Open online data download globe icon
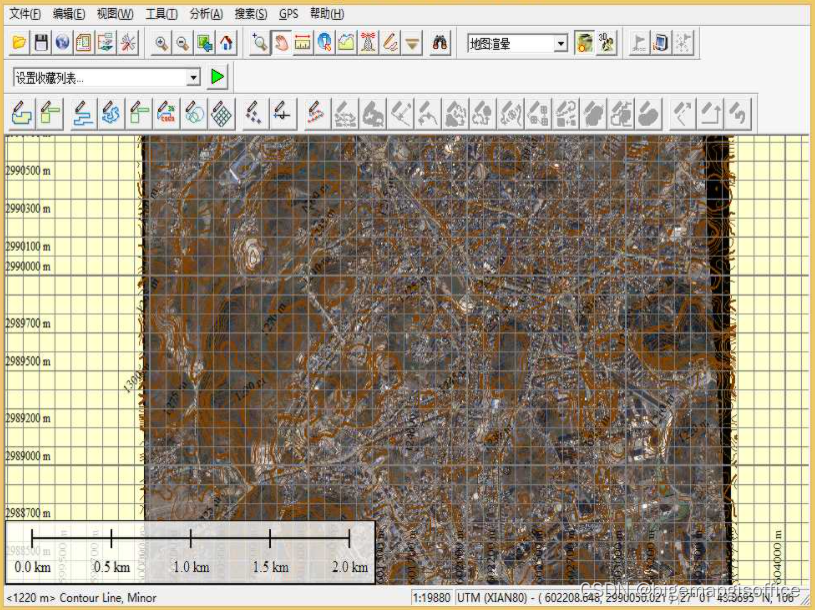815x610 pixels. [x=62, y=43]
